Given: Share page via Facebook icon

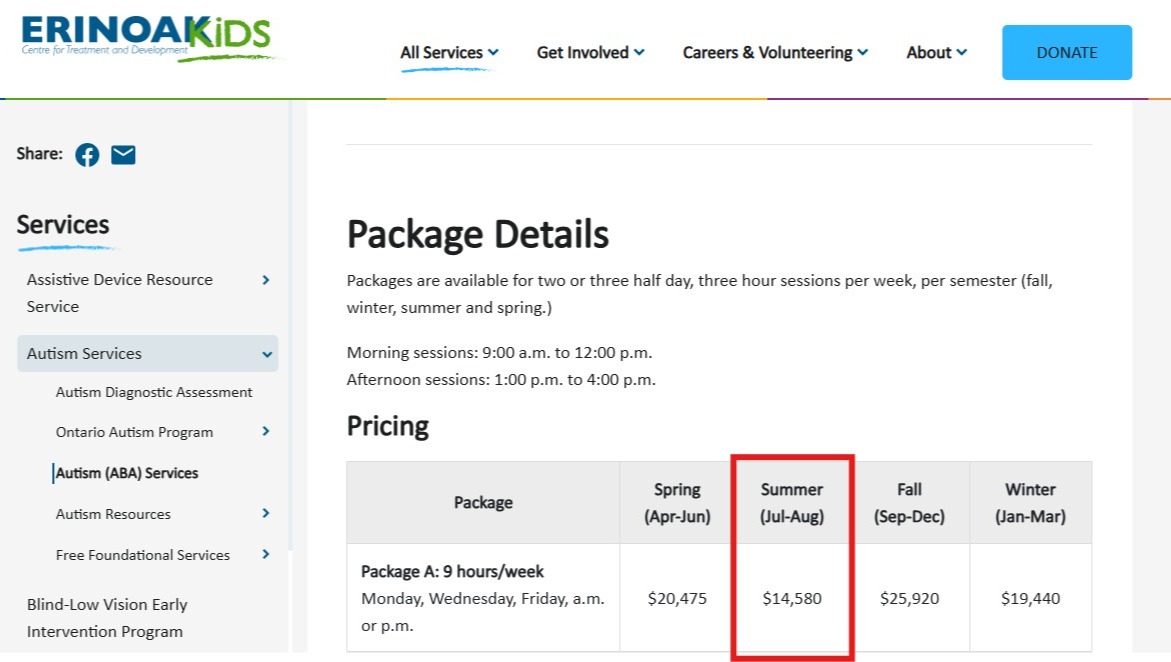Looking at the screenshot, I should click(87, 155).
